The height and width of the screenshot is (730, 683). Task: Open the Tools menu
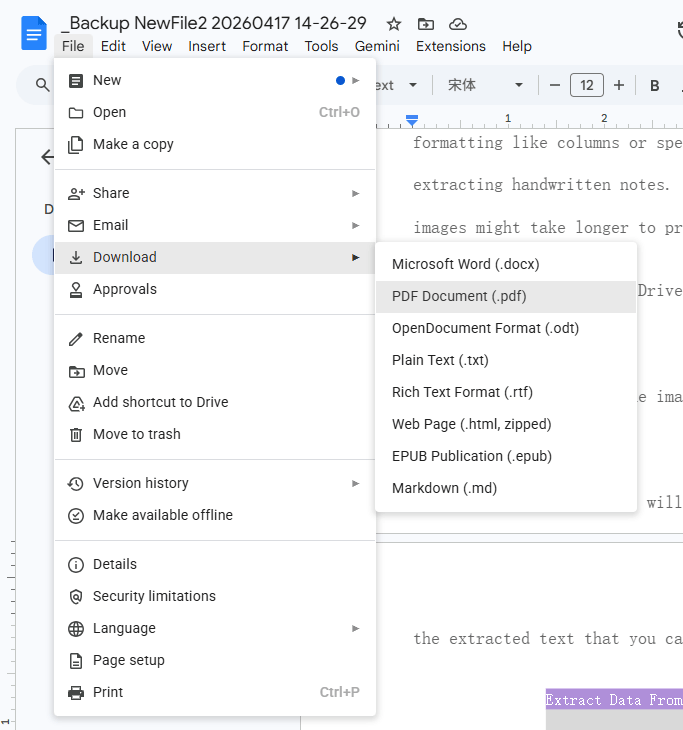pos(321,47)
